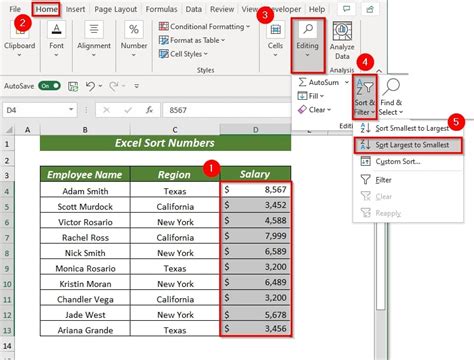This screenshot has height=360, width=474.
Task: Expand the AutoSum dropdown arrow
Action: coord(347,82)
